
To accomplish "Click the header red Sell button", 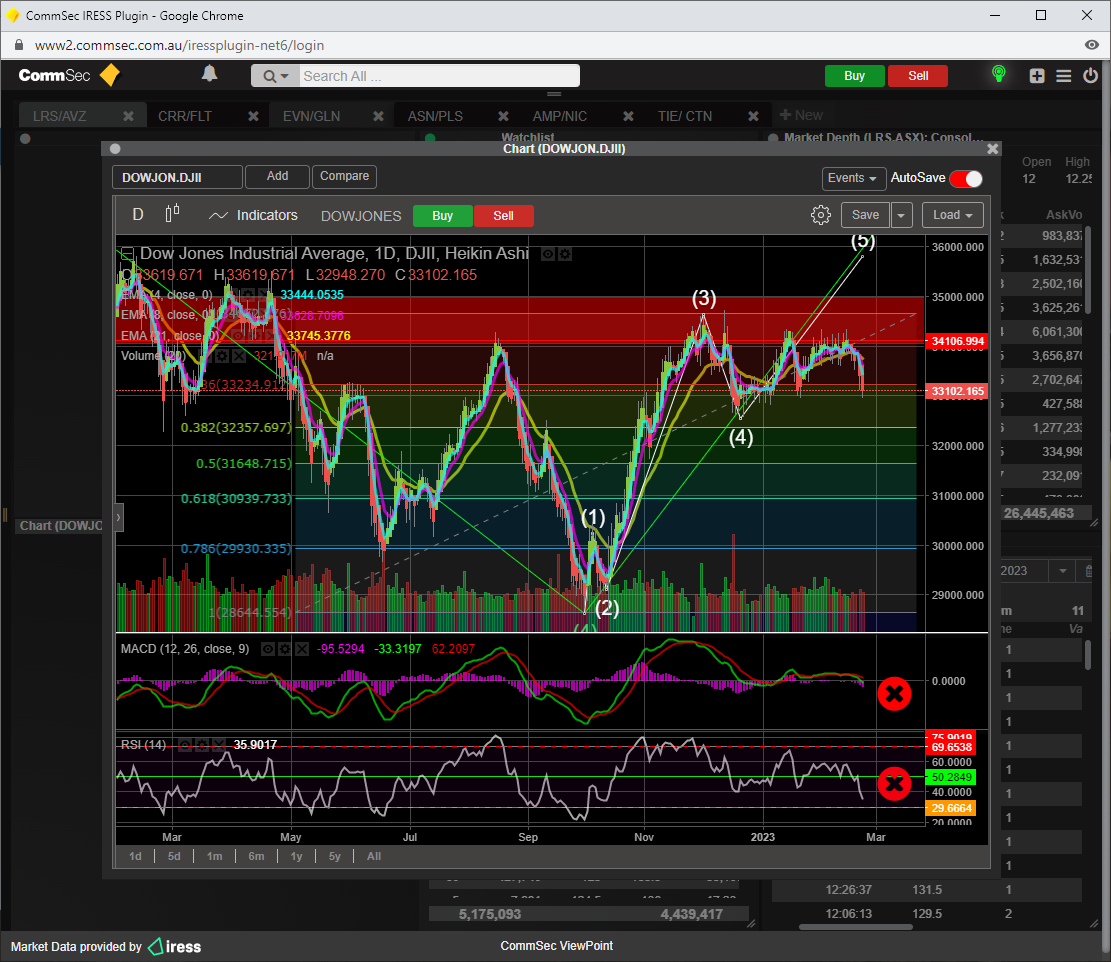I will [918, 76].
